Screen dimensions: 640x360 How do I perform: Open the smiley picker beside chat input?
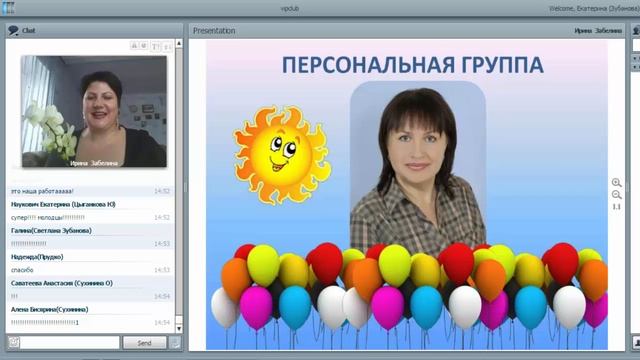(x=13, y=342)
